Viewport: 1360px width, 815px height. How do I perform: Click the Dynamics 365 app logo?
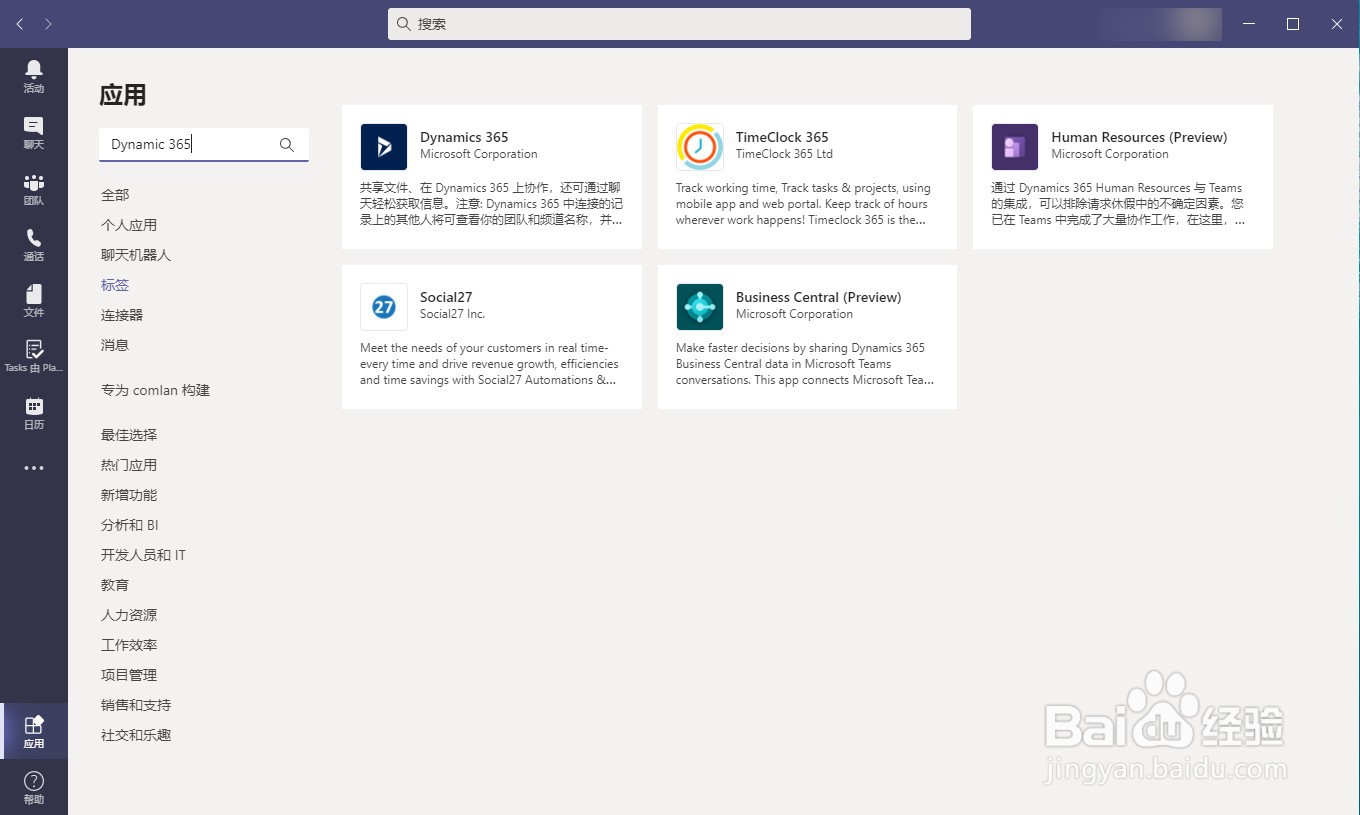[384, 147]
